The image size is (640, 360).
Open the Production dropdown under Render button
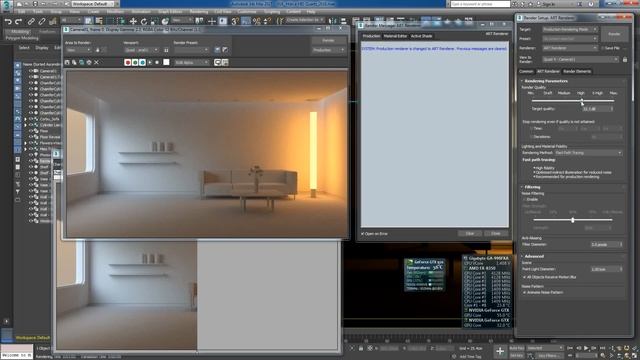[x=329, y=50]
